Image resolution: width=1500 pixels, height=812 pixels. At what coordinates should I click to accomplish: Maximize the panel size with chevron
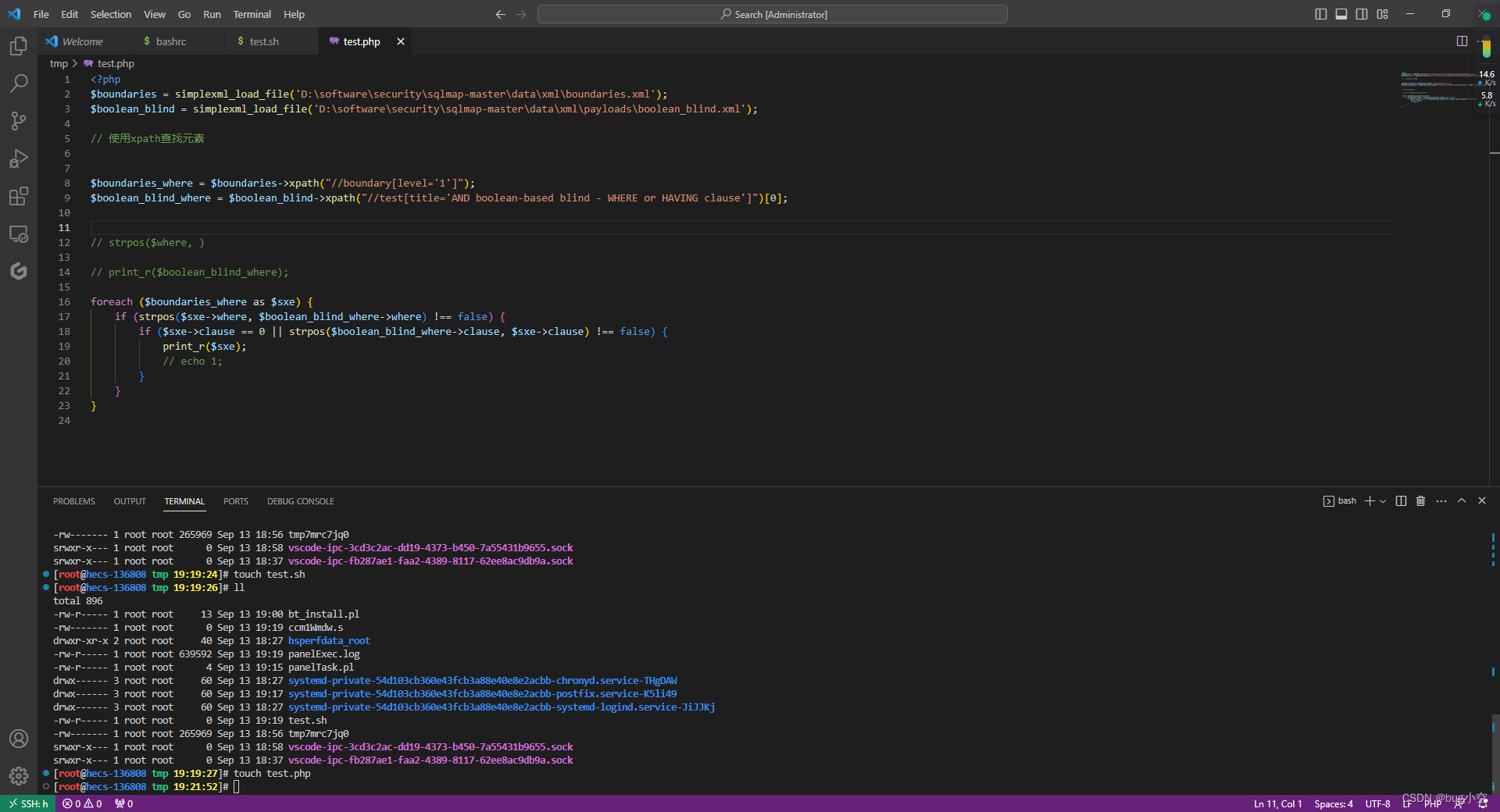1462,501
